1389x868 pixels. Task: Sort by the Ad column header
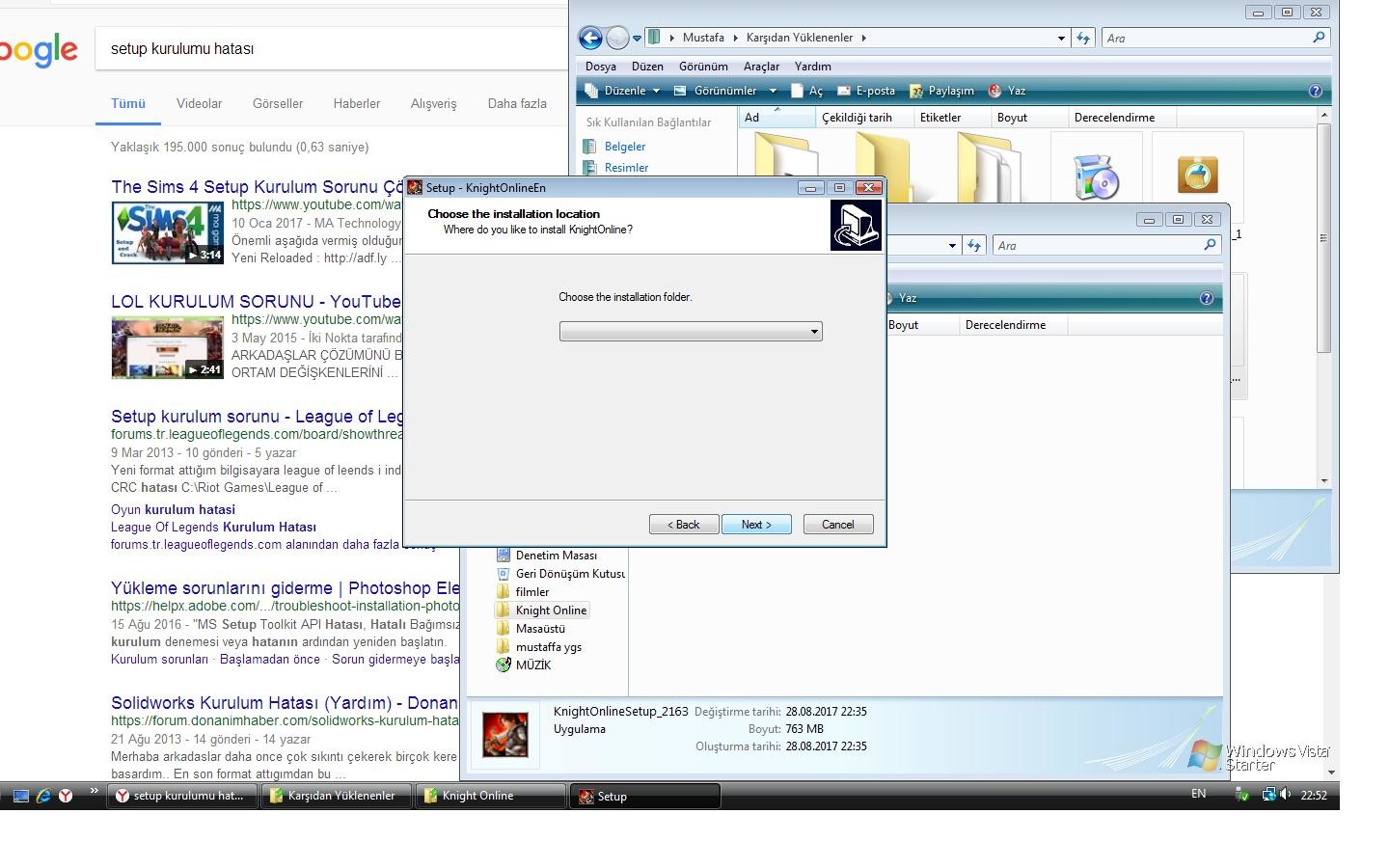(777, 118)
